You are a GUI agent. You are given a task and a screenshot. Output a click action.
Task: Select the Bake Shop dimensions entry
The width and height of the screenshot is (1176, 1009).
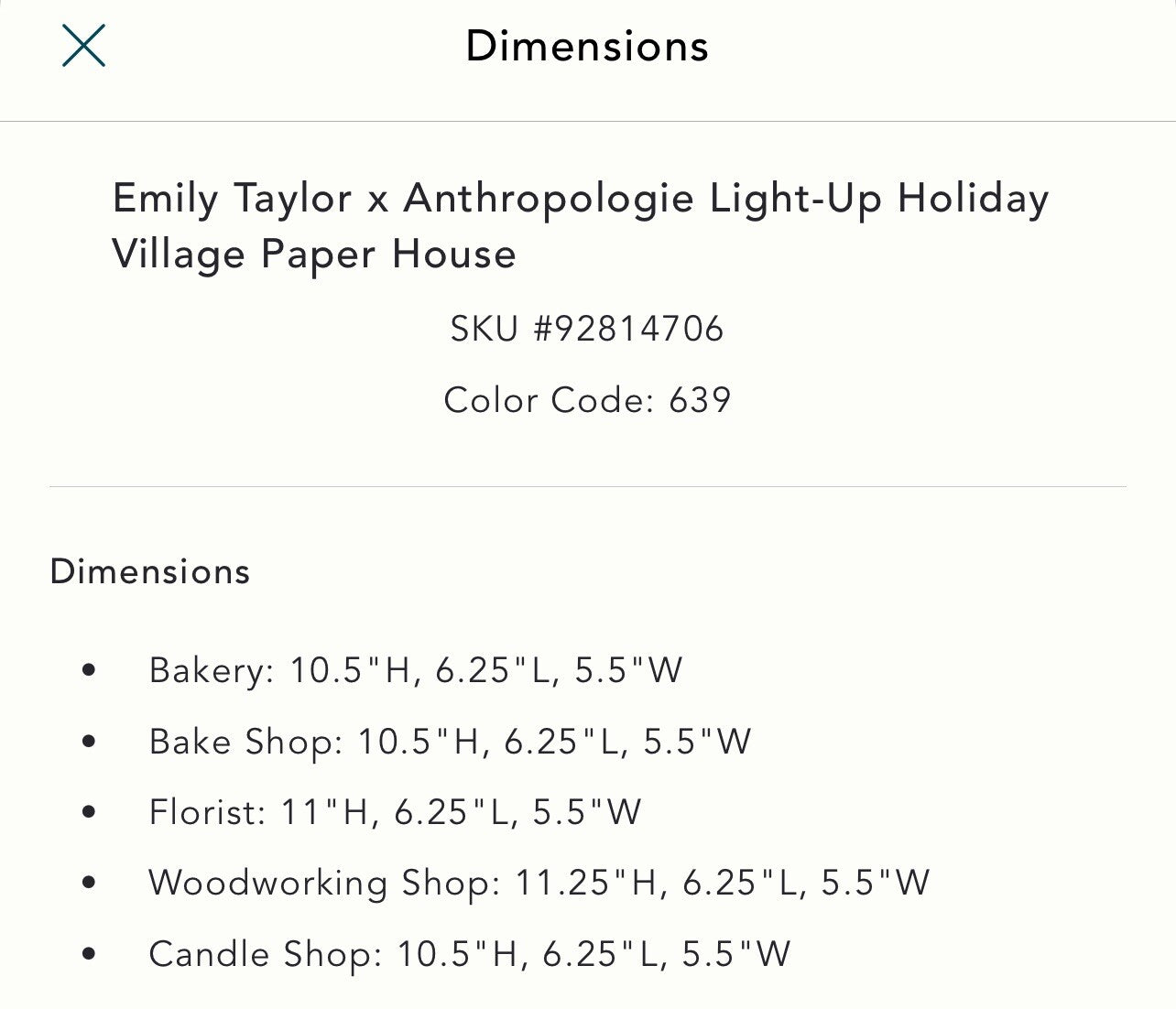451,741
